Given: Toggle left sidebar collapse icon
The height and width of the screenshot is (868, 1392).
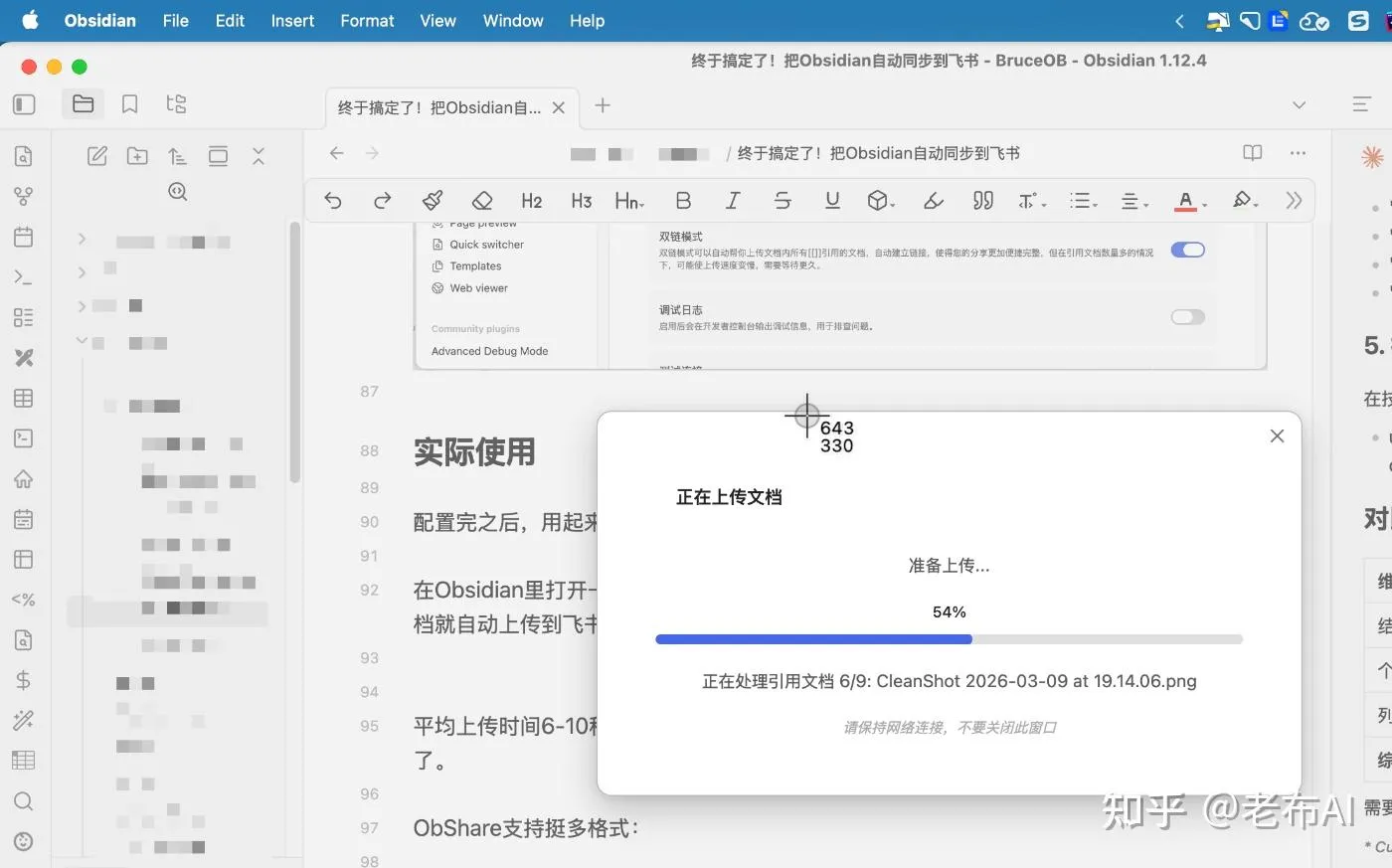Looking at the screenshot, I should click(25, 103).
